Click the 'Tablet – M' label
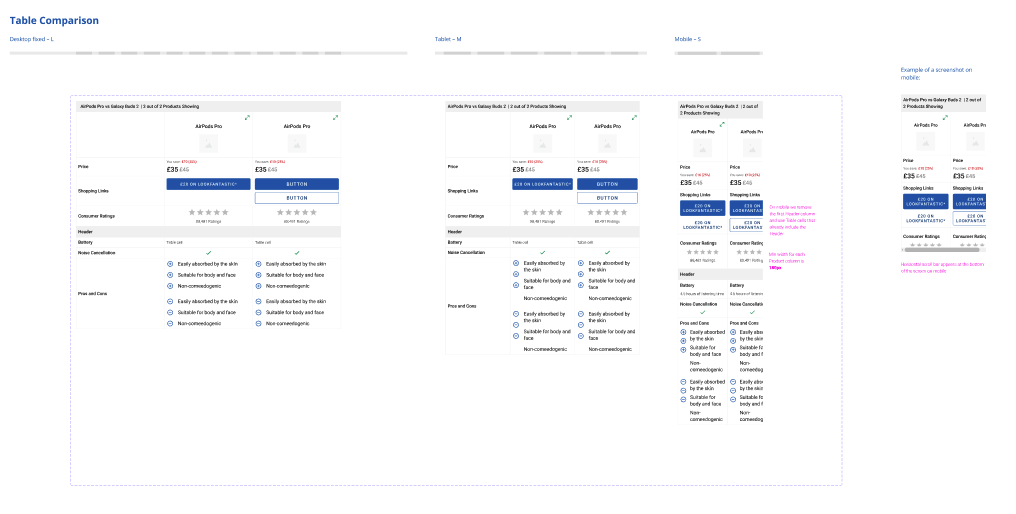 pyautogui.click(x=448, y=39)
